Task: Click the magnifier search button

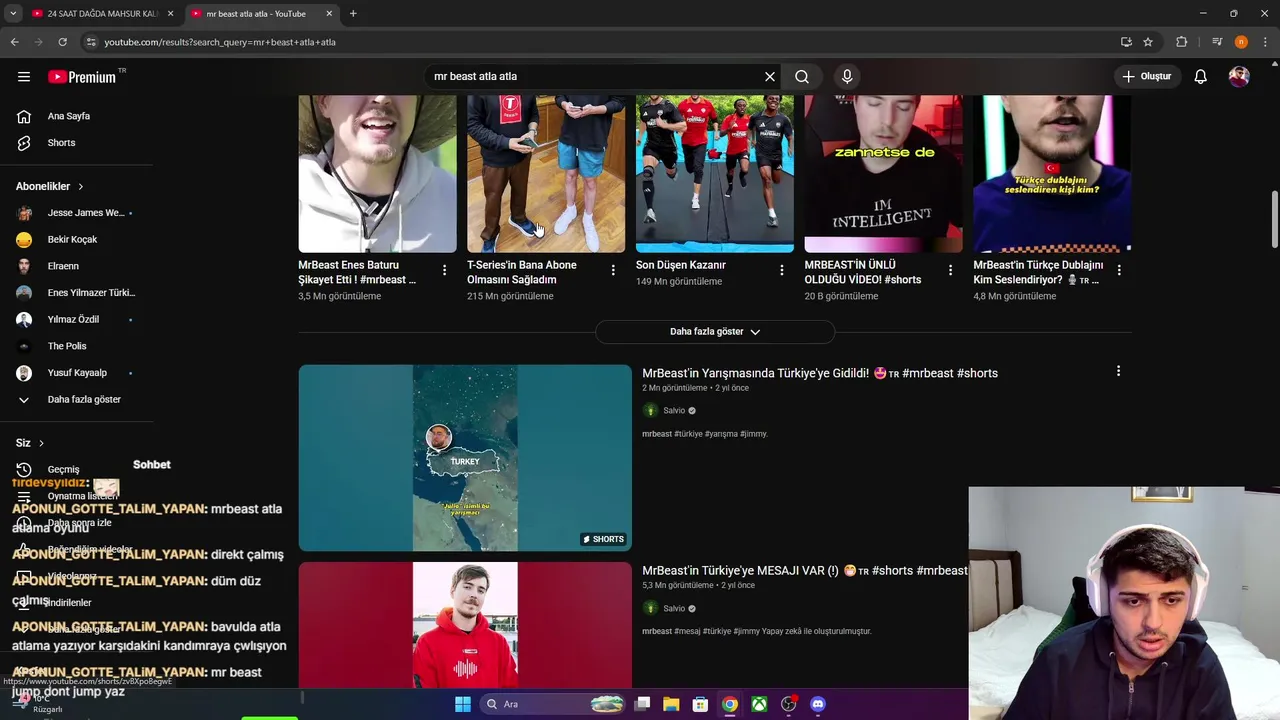Action: point(802,76)
